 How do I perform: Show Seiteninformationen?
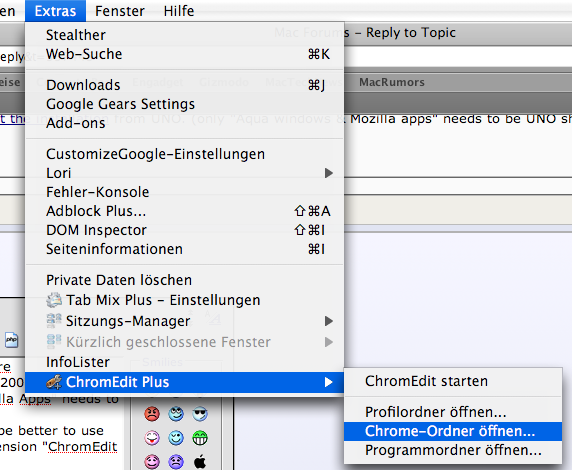click(185, 249)
